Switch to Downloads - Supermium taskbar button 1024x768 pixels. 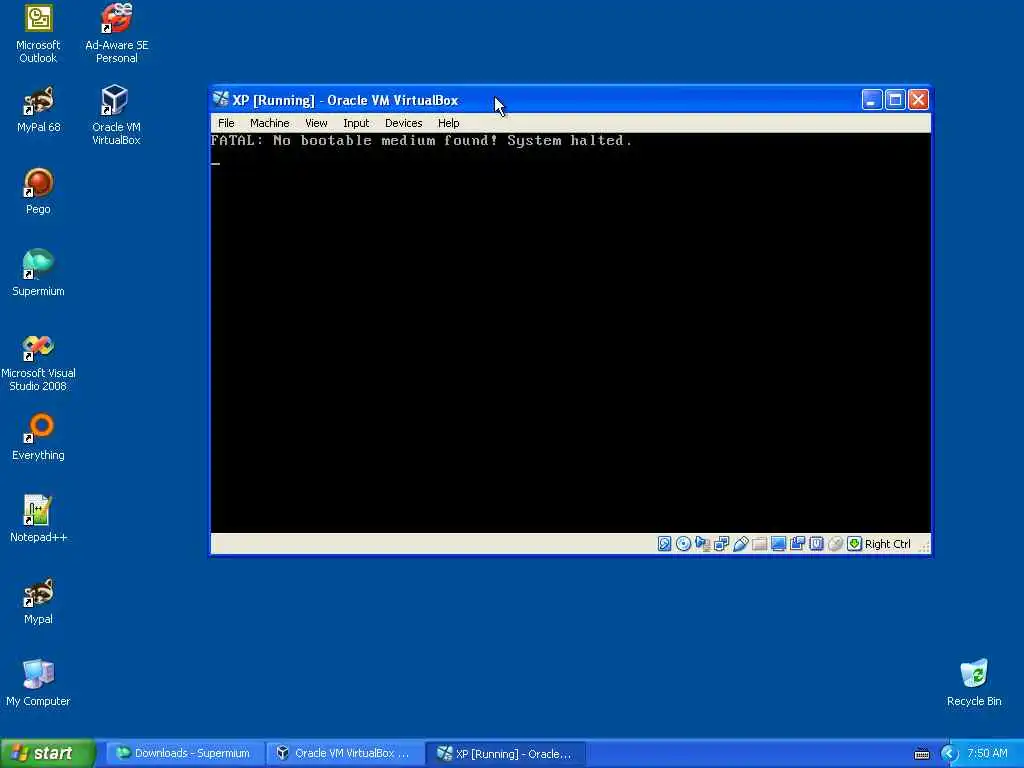[184, 753]
